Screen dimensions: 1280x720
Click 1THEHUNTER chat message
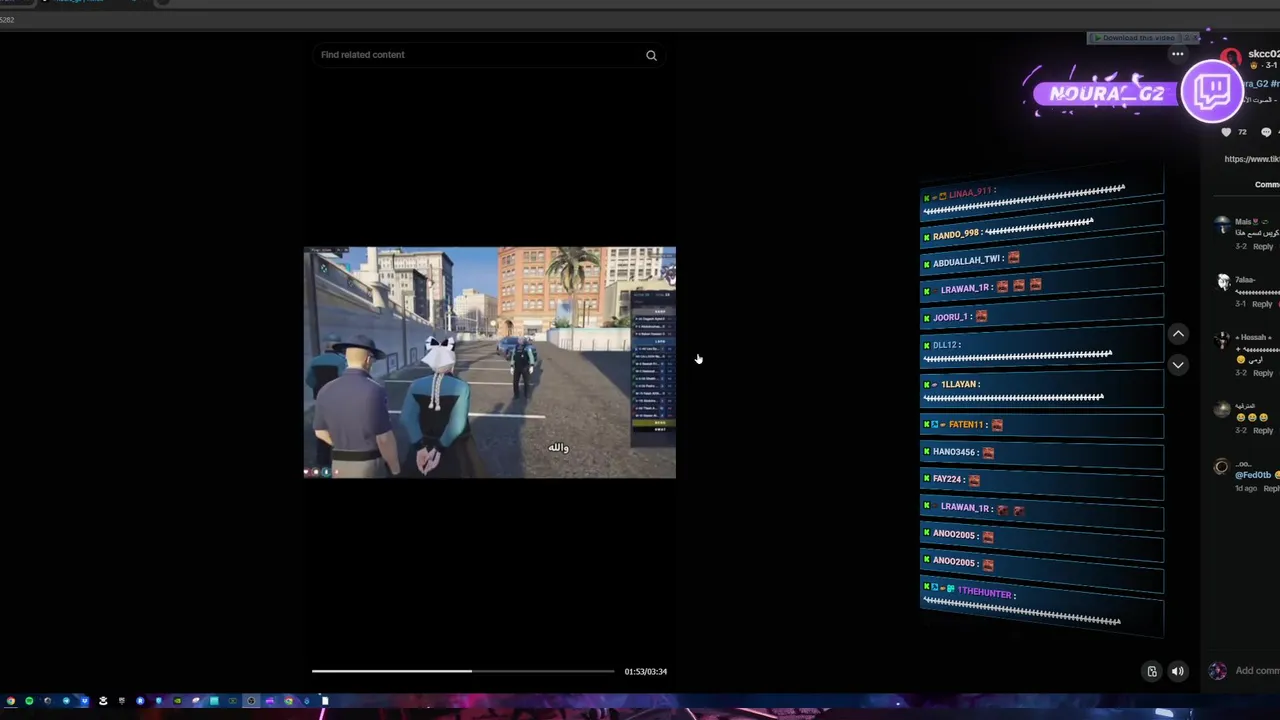click(1041, 604)
